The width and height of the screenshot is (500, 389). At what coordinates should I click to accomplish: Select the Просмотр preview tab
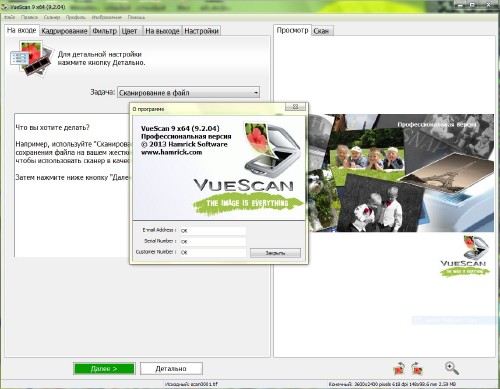tap(292, 30)
